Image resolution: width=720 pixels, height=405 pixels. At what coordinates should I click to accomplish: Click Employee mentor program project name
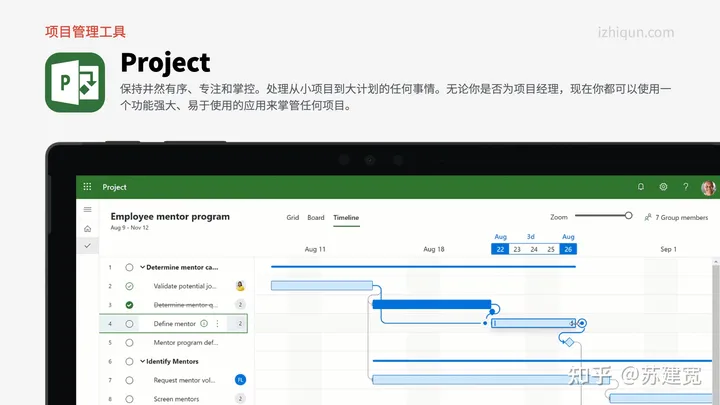click(170, 216)
